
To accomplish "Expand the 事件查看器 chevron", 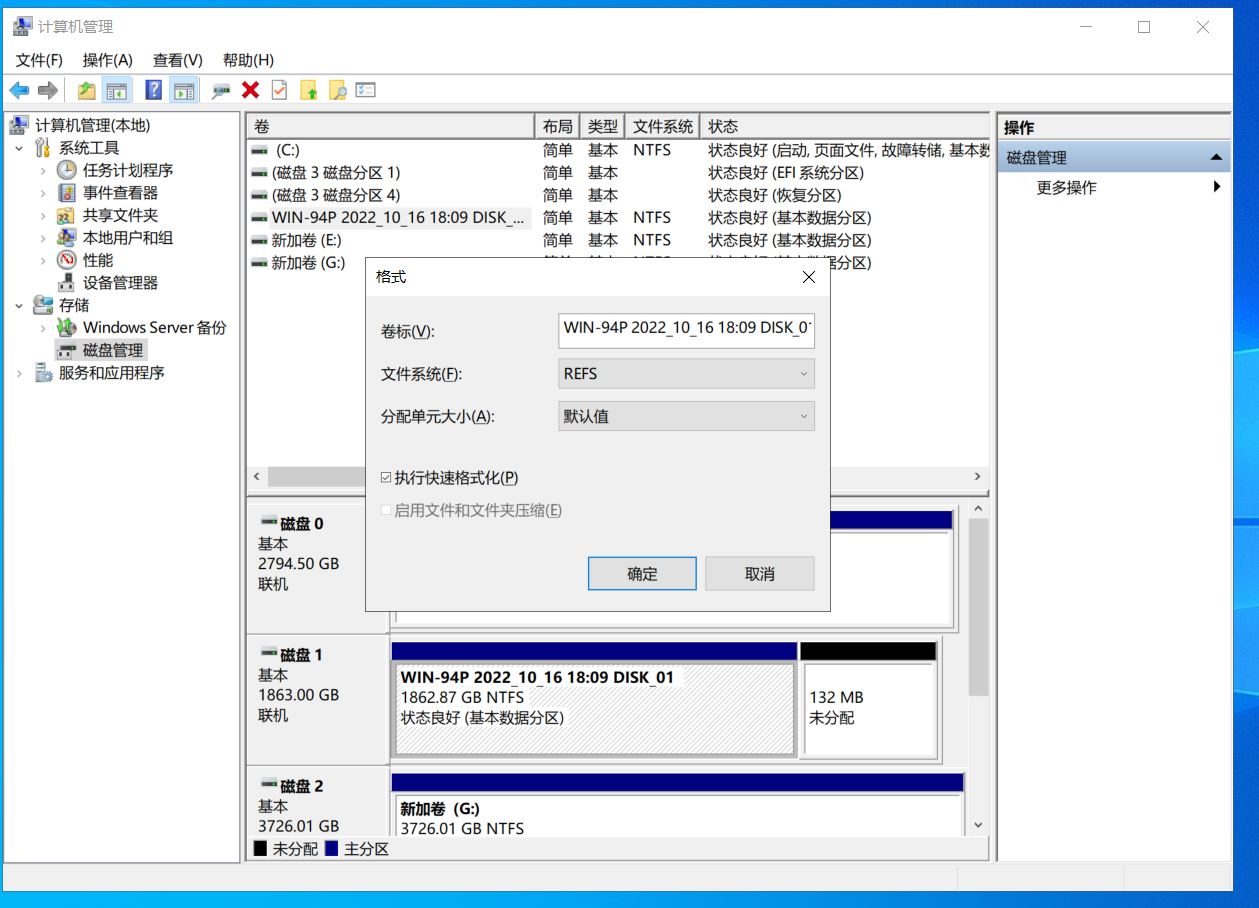I will (x=43, y=193).
